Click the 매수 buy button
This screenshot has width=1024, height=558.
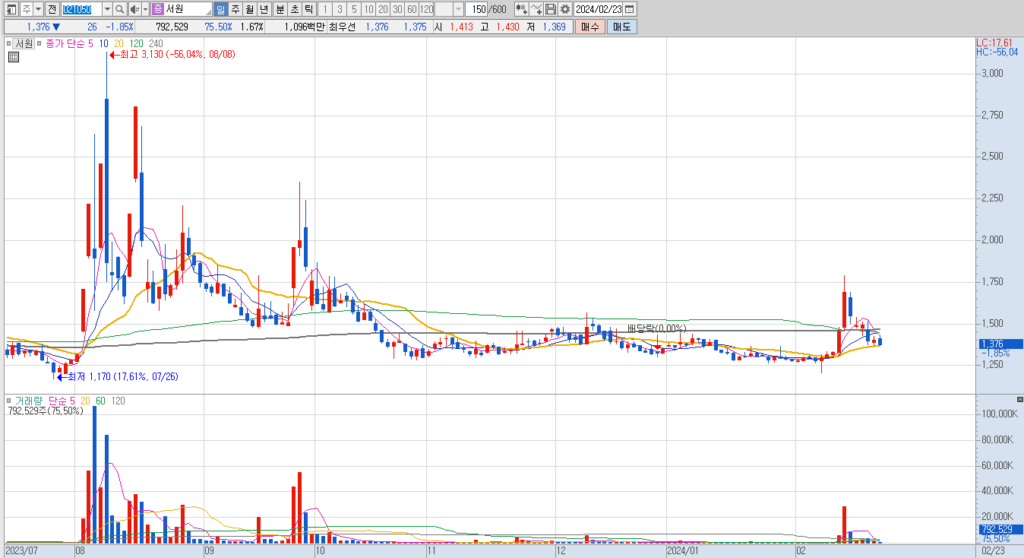(x=590, y=27)
